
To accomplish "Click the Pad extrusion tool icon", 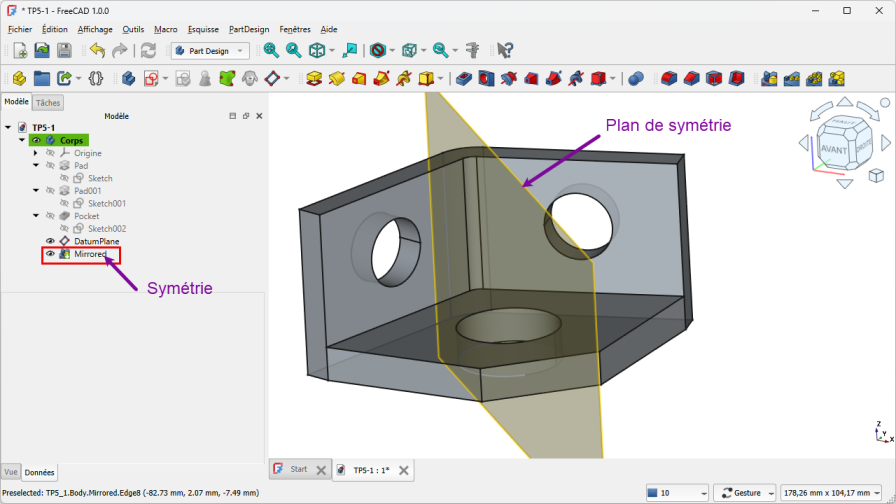I will (314, 78).
